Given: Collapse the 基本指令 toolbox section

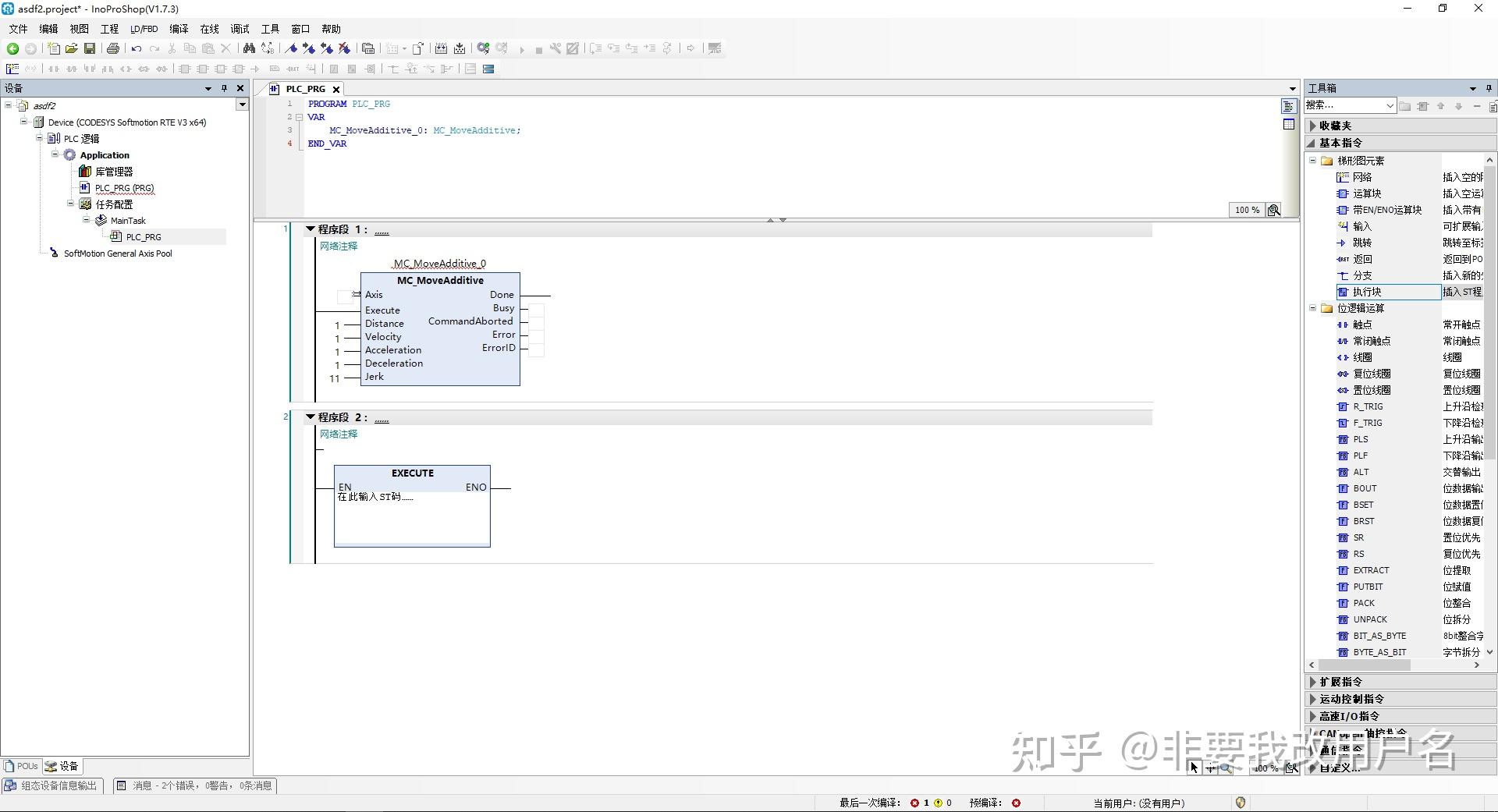Looking at the screenshot, I should [1400, 143].
